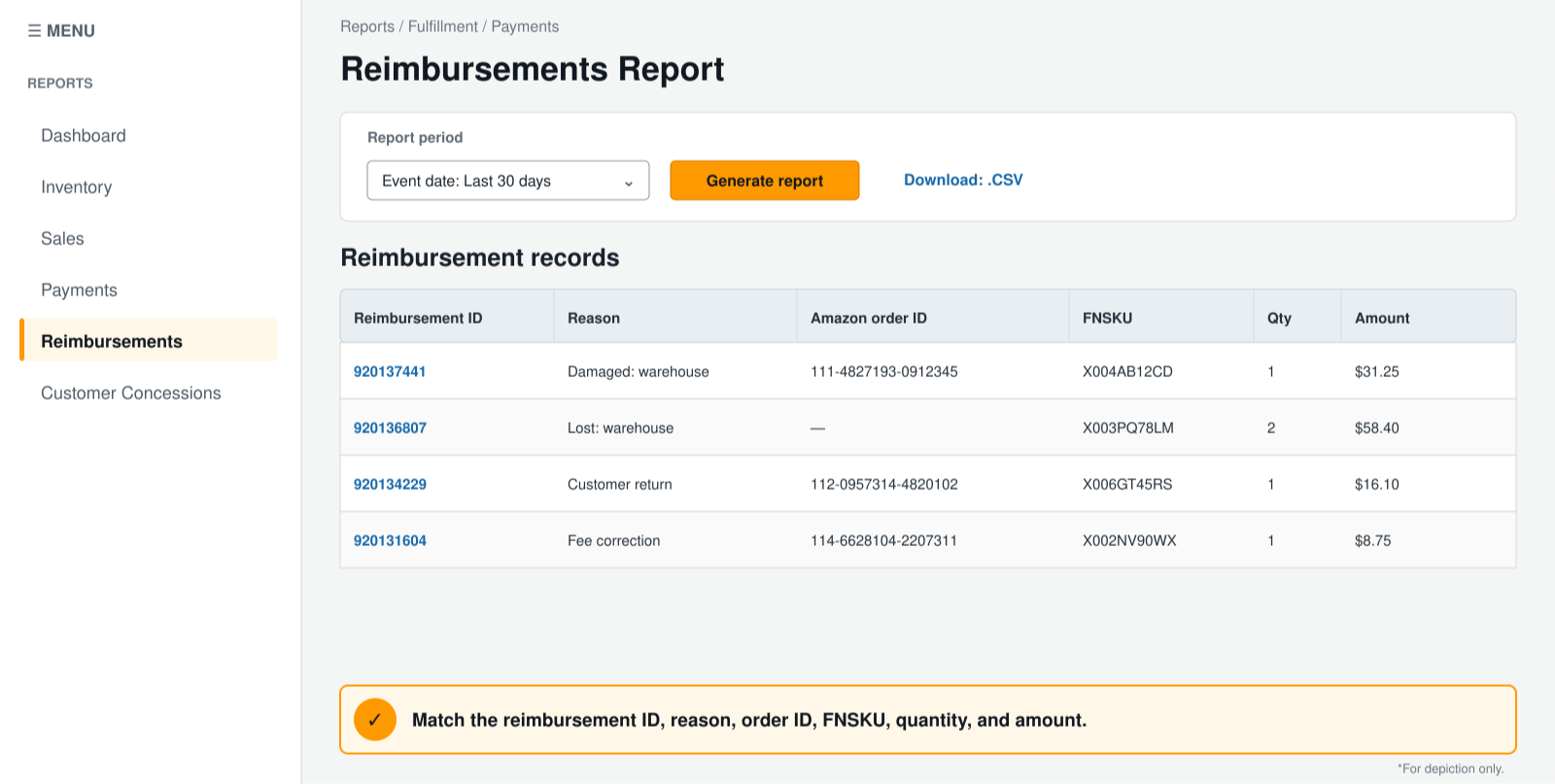Click the Generate report button

click(x=765, y=181)
